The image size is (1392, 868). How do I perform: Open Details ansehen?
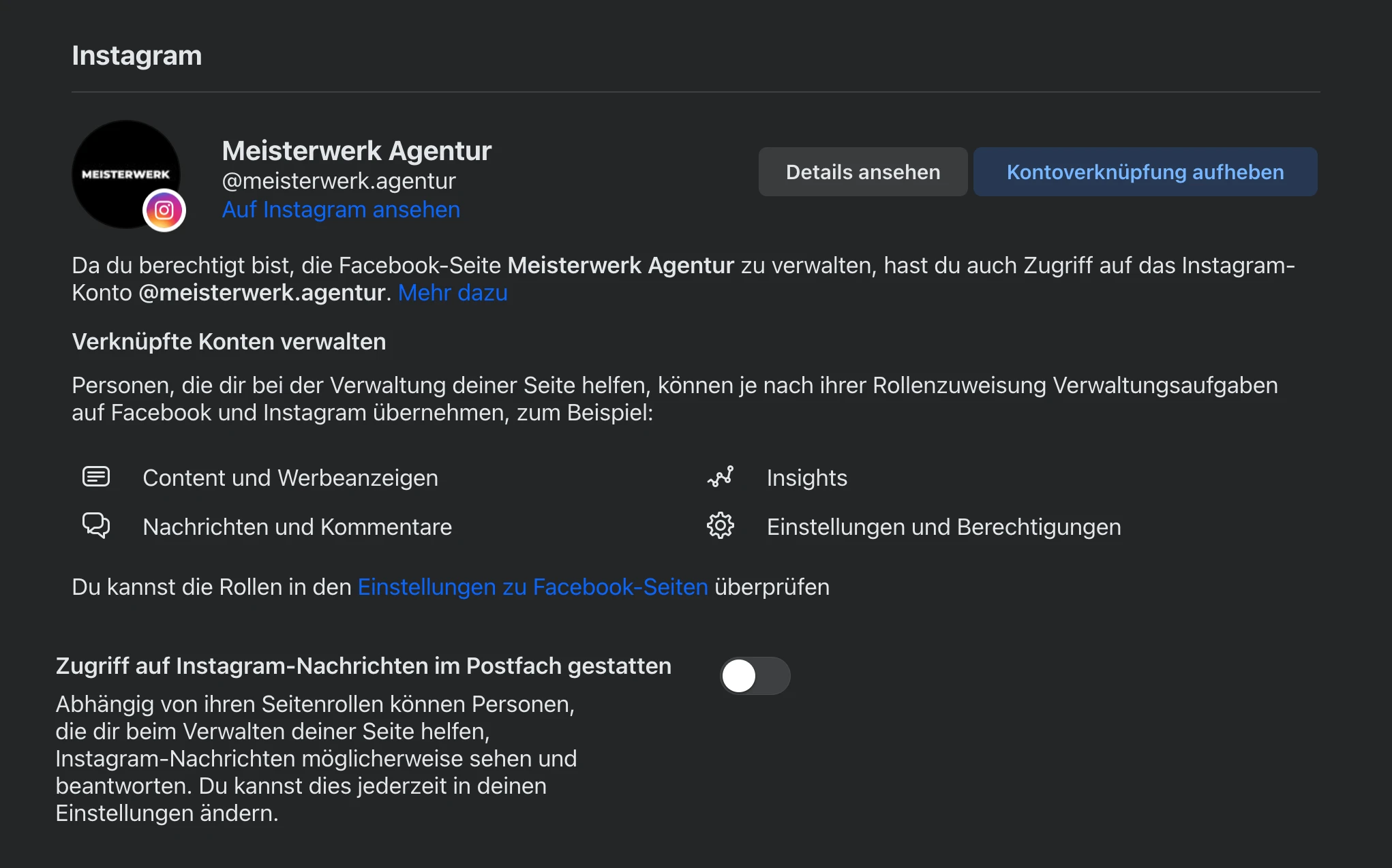[863, 172]
